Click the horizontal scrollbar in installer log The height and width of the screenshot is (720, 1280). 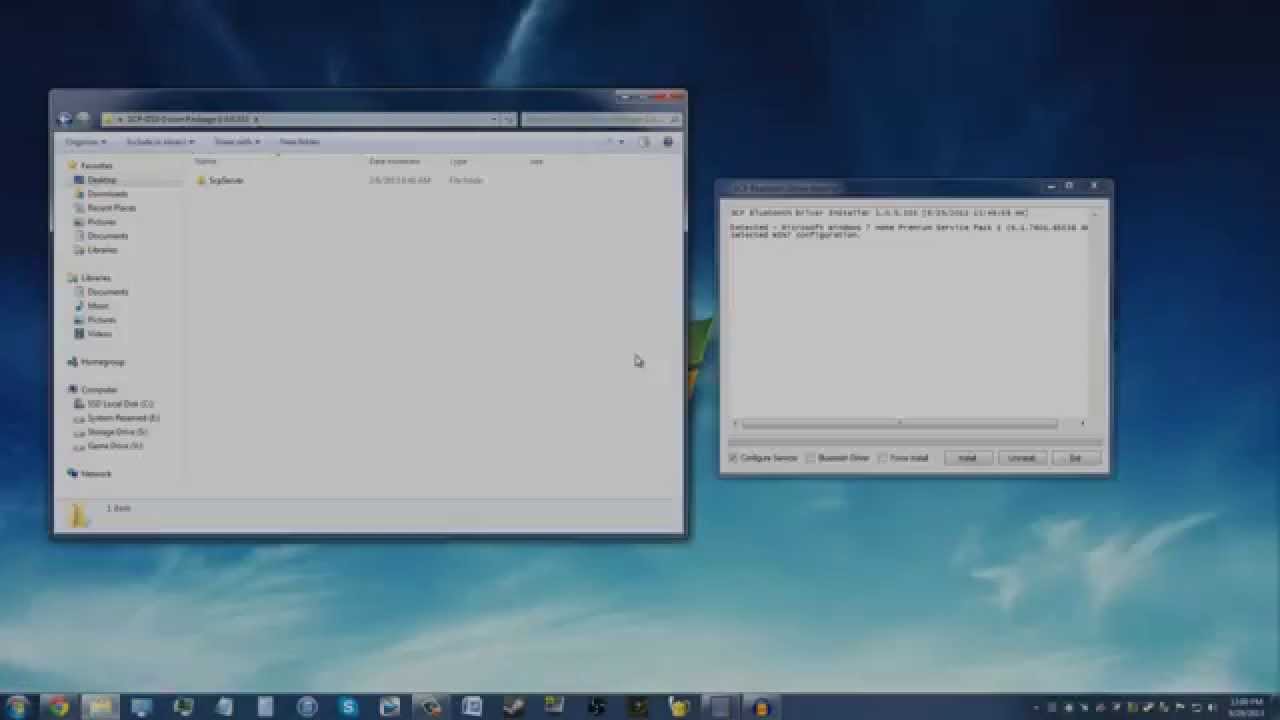point(899,424)
